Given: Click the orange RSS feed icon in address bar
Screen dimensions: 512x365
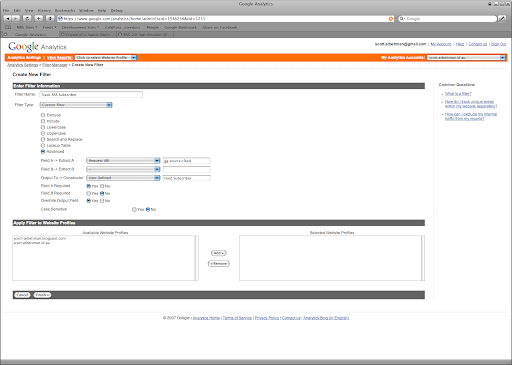Looking at the screenshot, I should [x=391, y=19].
